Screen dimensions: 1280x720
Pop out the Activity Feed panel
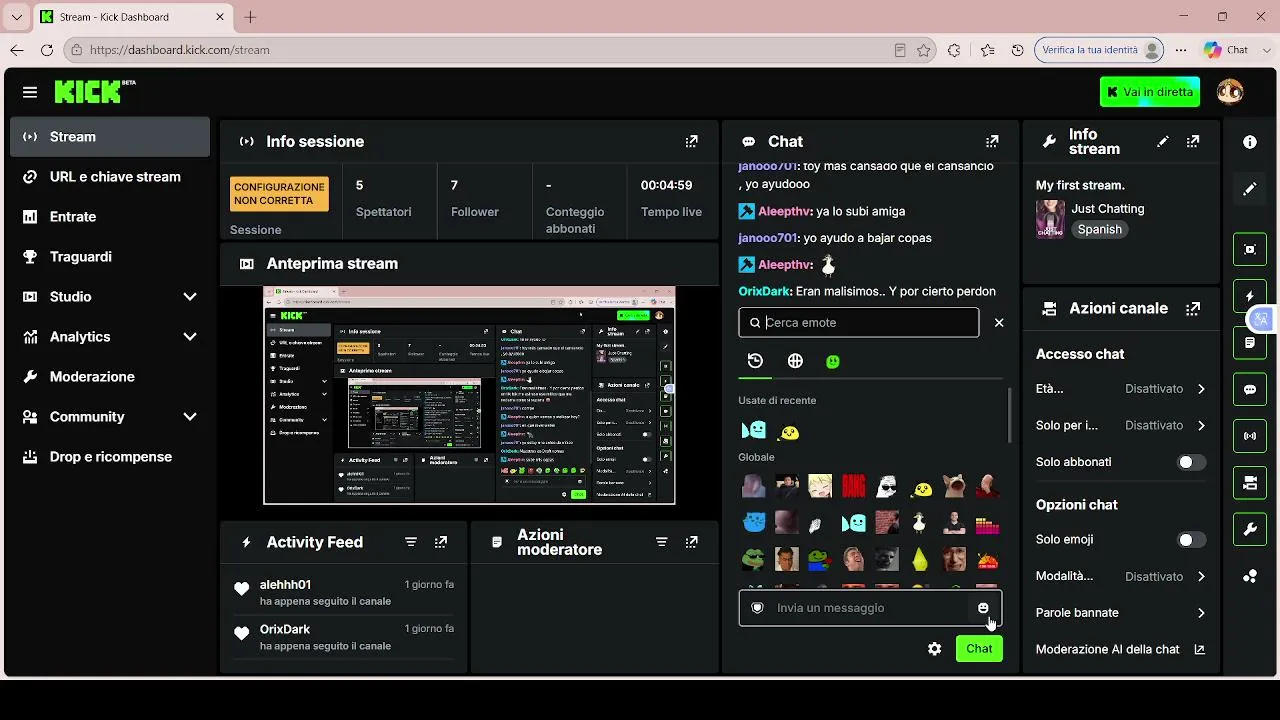[x=441, y=542]
